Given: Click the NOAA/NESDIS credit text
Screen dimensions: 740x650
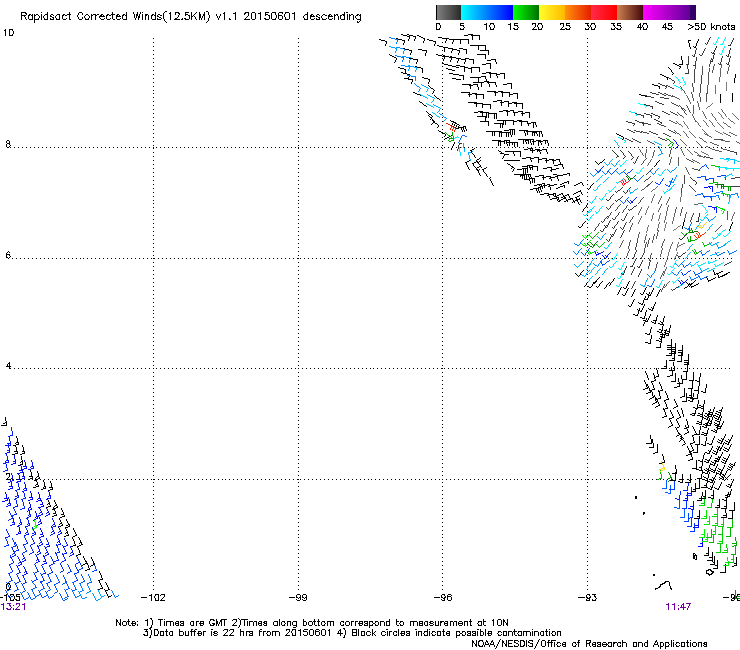Looking at the screenshot, I should click(x=589, y=643).
